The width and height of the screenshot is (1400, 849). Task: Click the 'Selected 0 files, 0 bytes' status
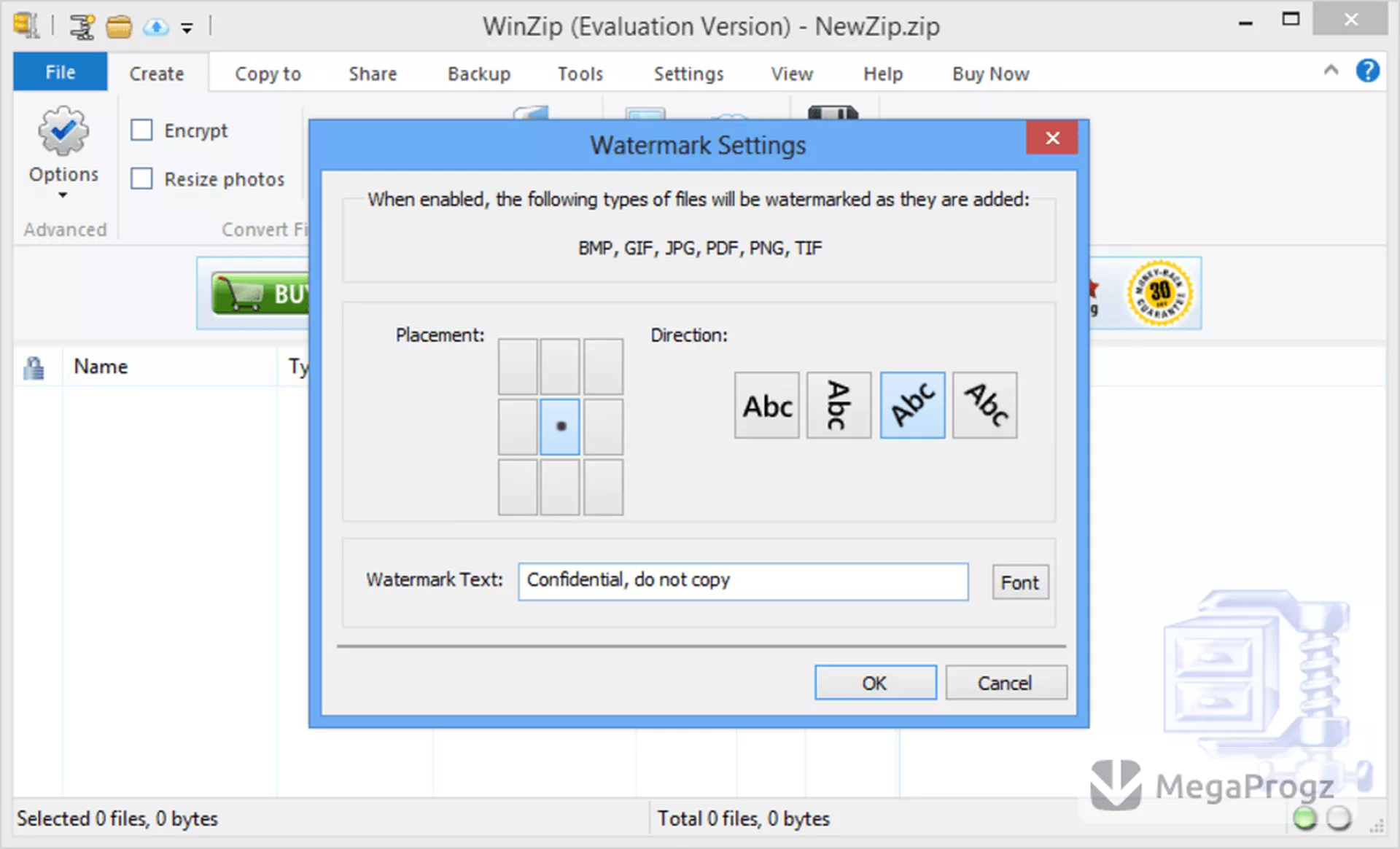pos(117,819)
